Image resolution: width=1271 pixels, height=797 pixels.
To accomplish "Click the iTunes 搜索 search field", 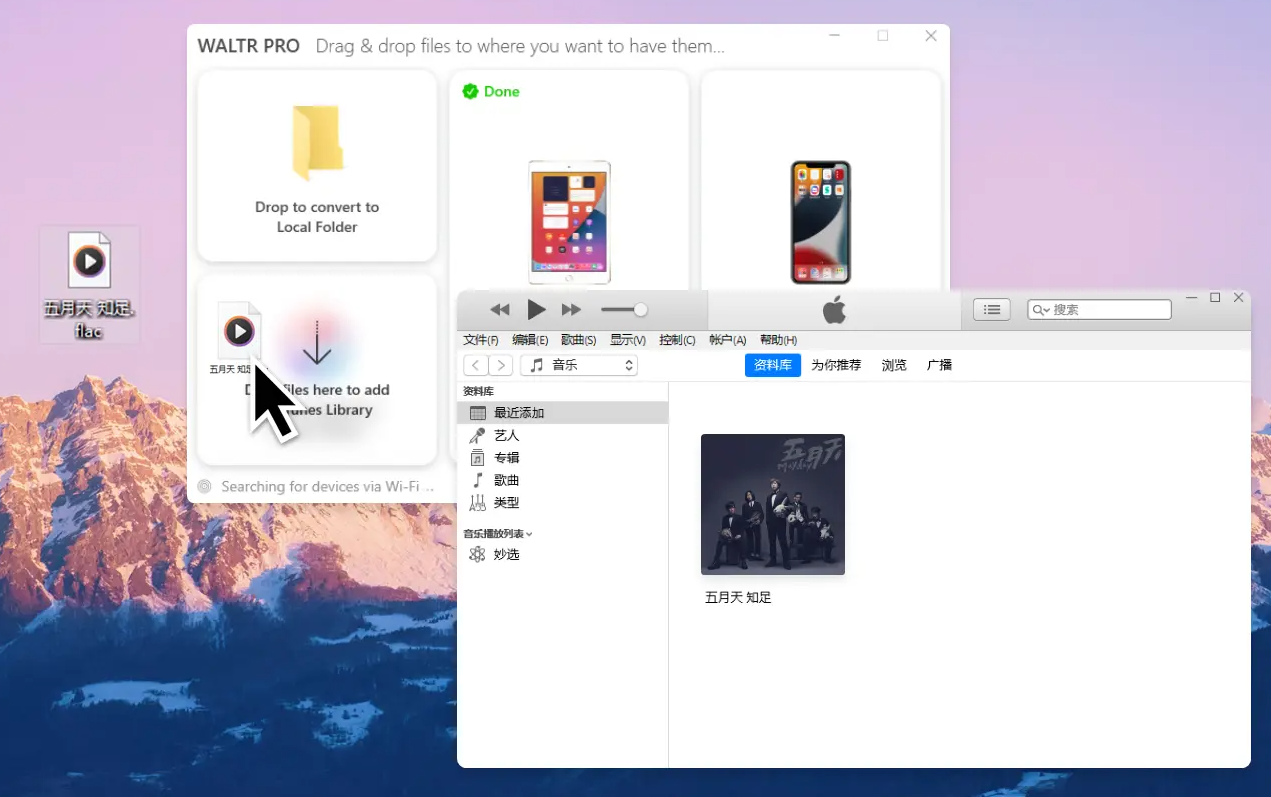I will pos(1099,310).
